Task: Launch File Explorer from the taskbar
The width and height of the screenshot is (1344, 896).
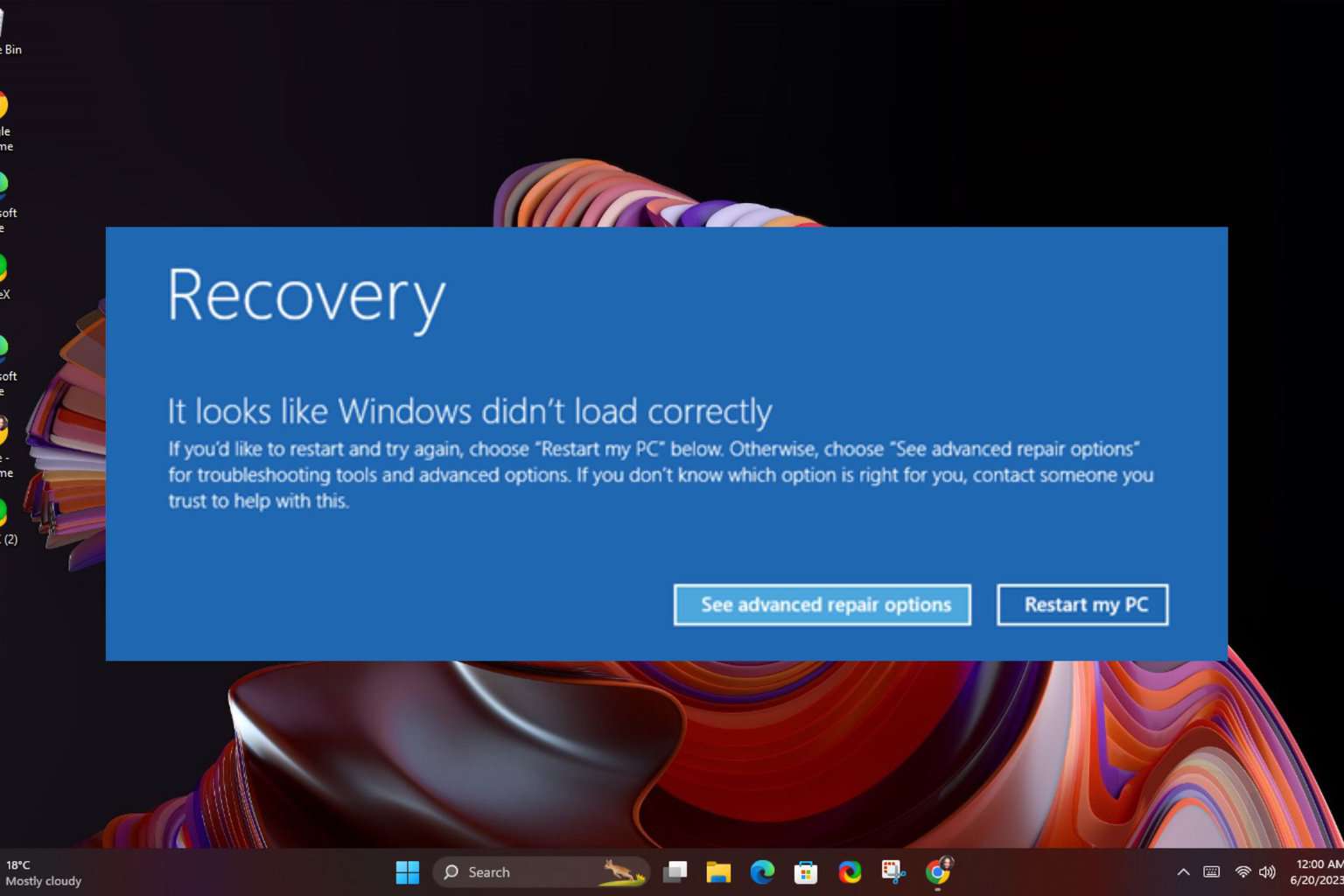Action: click(718, 872)
